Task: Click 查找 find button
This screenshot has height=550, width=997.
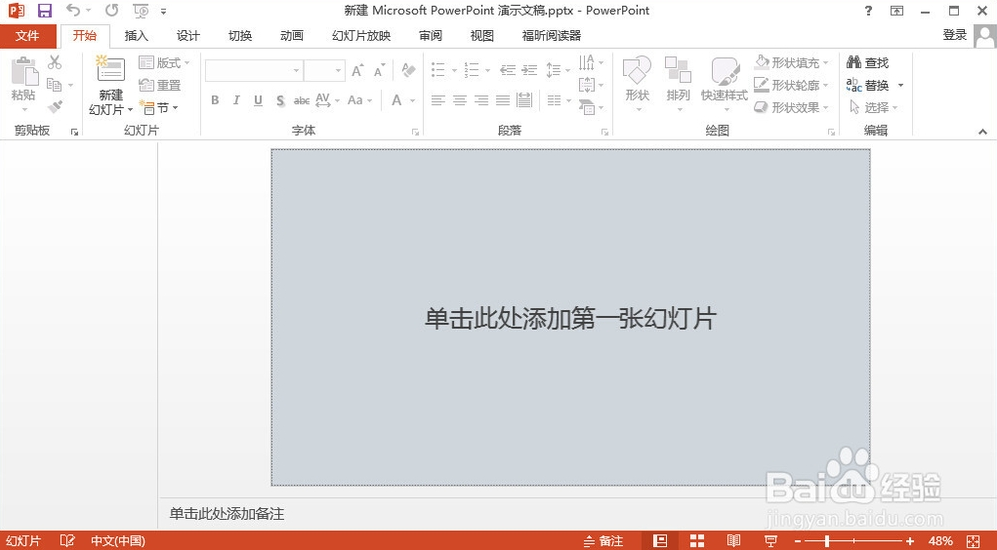Action: point(868,62)
